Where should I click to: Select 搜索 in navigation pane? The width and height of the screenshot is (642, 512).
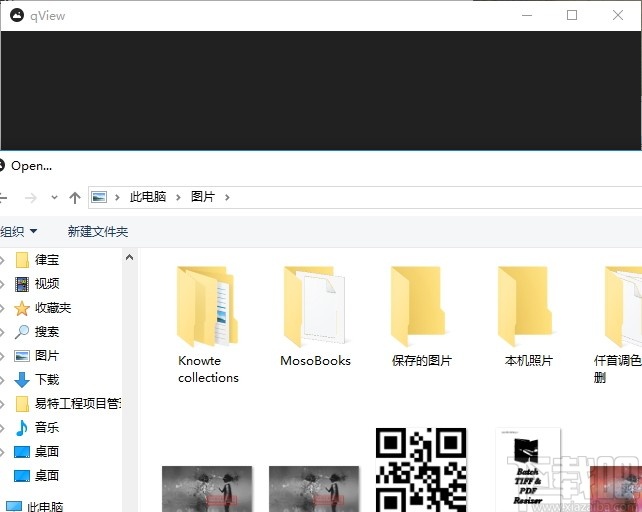(x=47, y=331)
